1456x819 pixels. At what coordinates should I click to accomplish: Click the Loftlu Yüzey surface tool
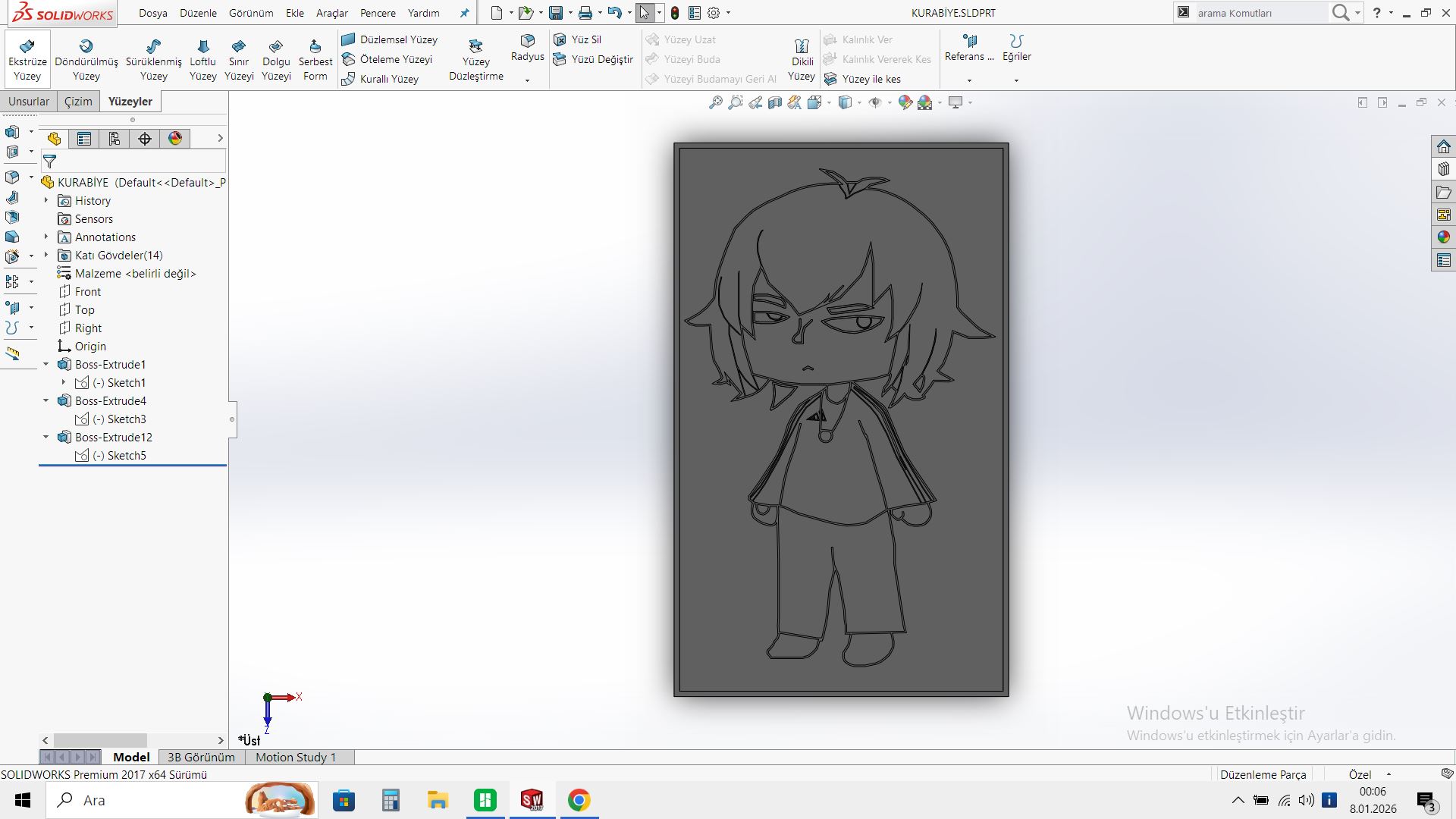[202, 59]
